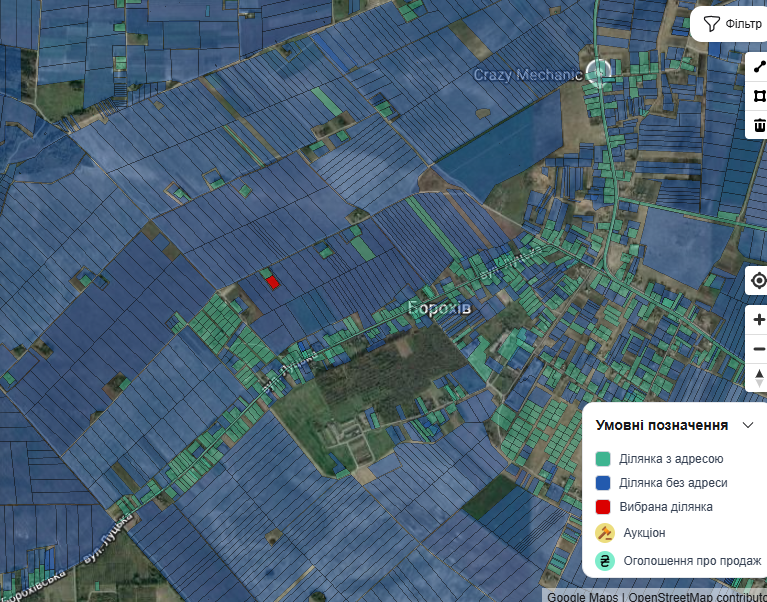Select the polygon area drawing tool
Image resolution: width=767 pixels, height=602 pixels.
(759, 96)
